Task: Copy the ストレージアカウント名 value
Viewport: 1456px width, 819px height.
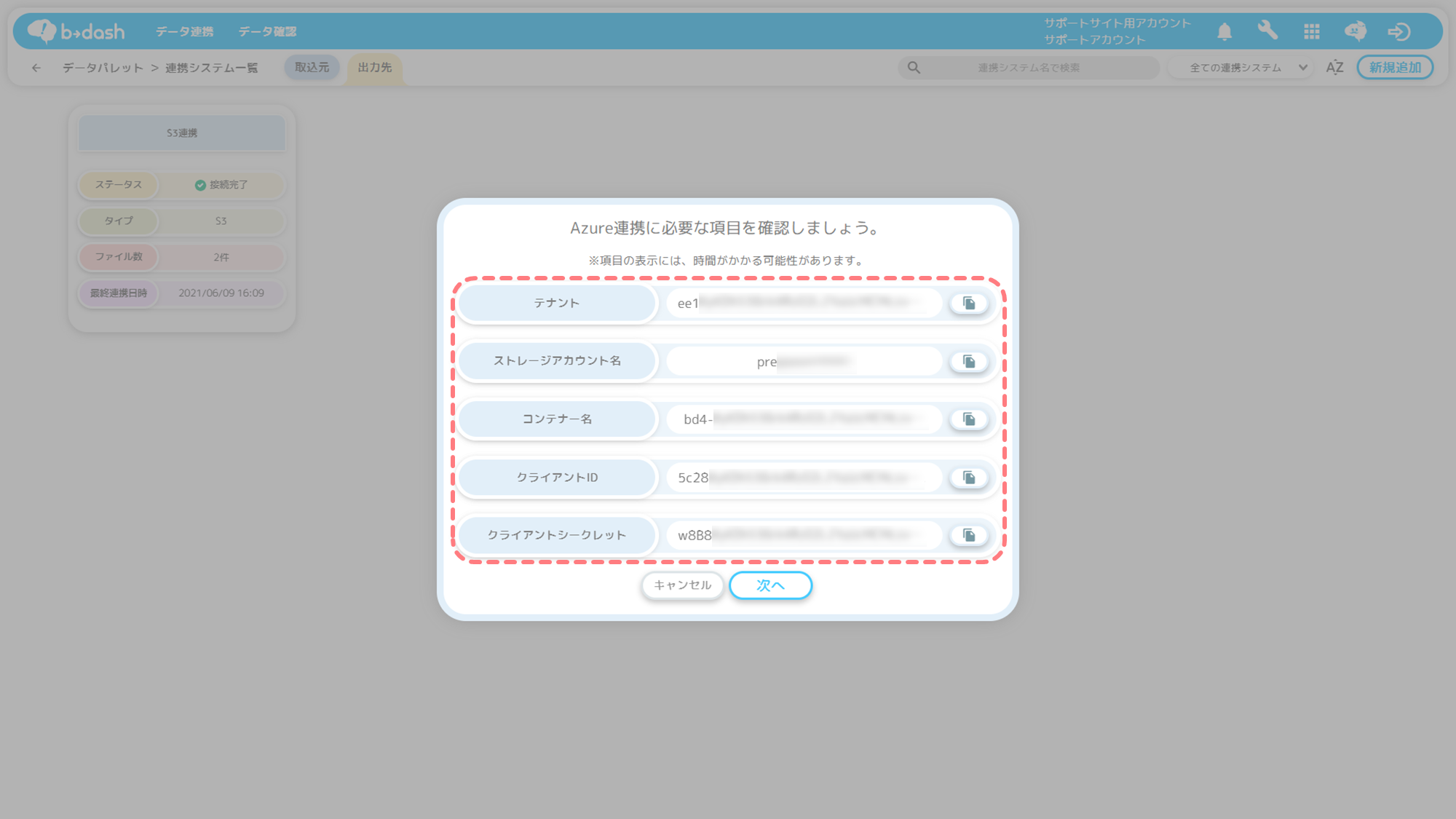Action: tap(969, 362)
